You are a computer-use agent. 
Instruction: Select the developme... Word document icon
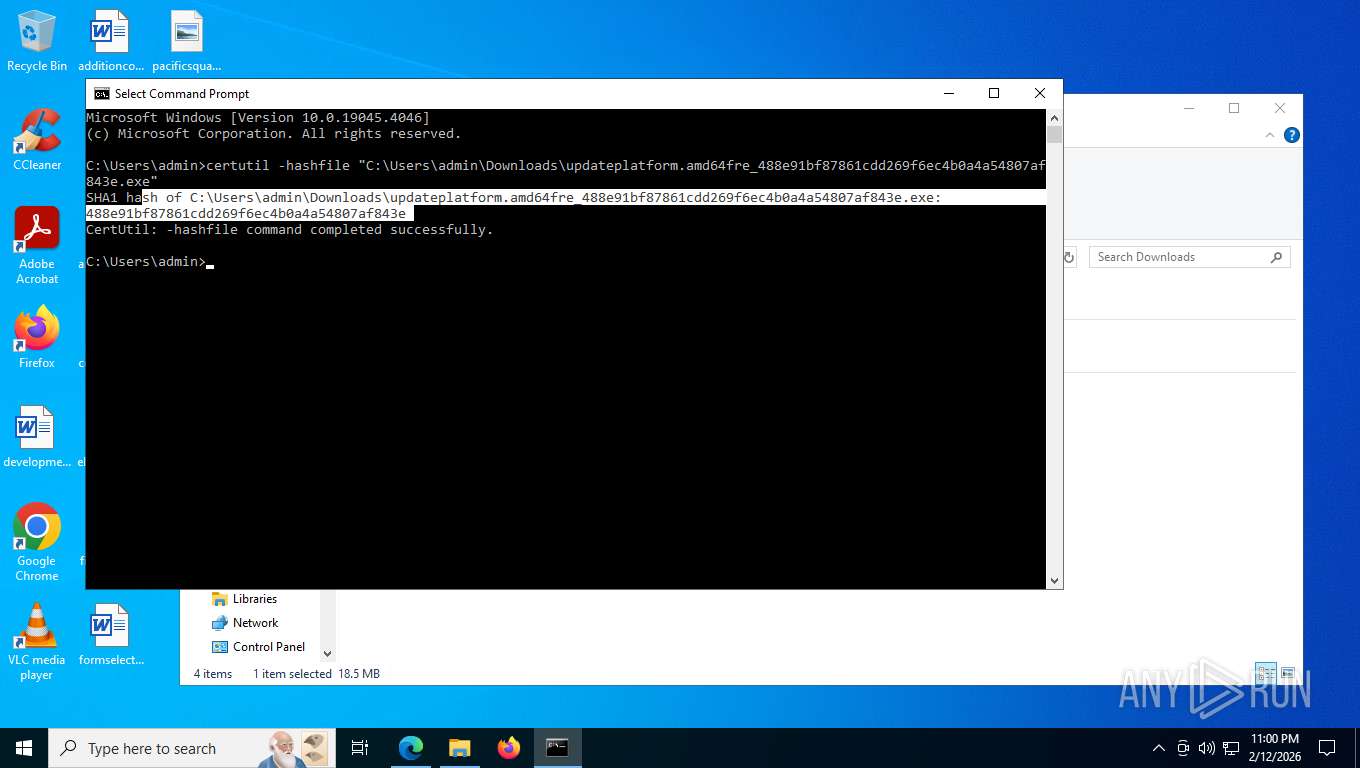coord(36,437)
